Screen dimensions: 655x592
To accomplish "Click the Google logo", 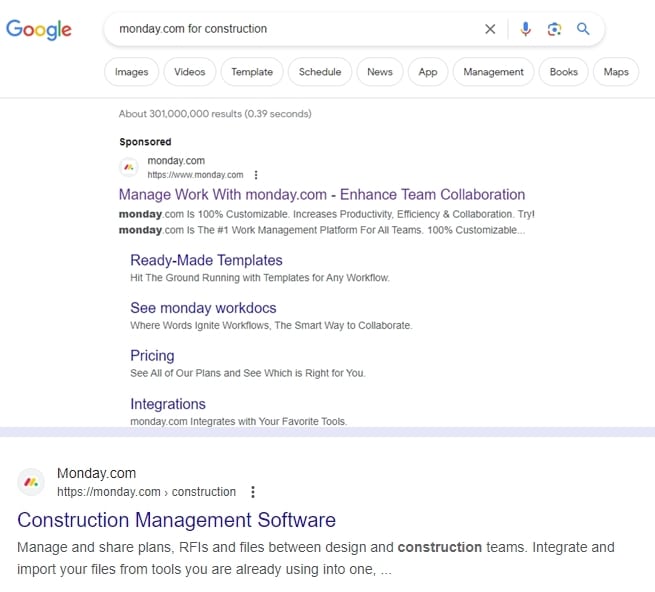I will (x=39, y=29).
